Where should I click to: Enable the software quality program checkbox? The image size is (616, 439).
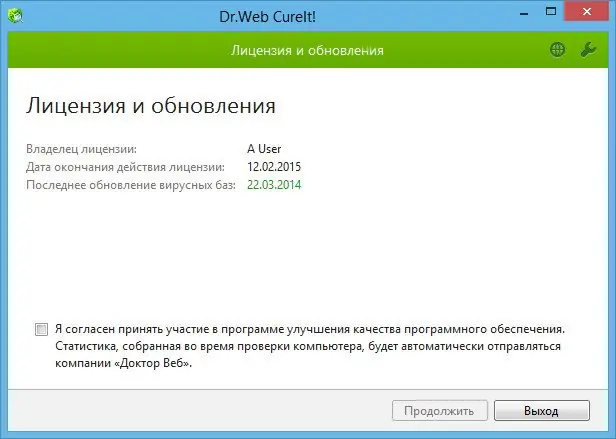pyautogui.click(x=41, y=329)
